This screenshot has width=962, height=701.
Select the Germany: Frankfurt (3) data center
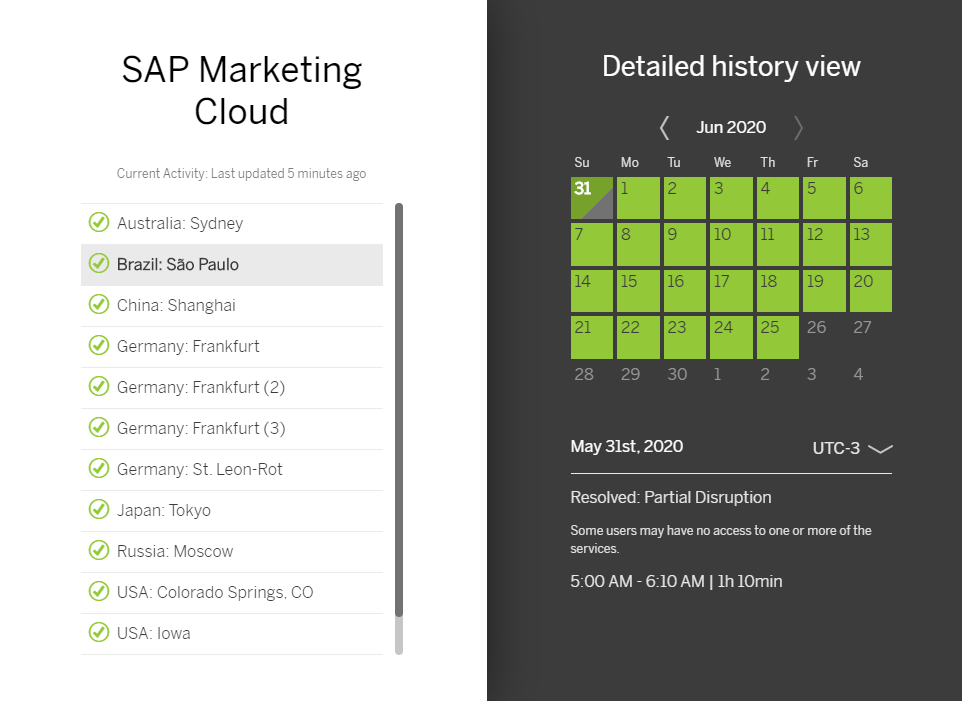tap(232, 429)
